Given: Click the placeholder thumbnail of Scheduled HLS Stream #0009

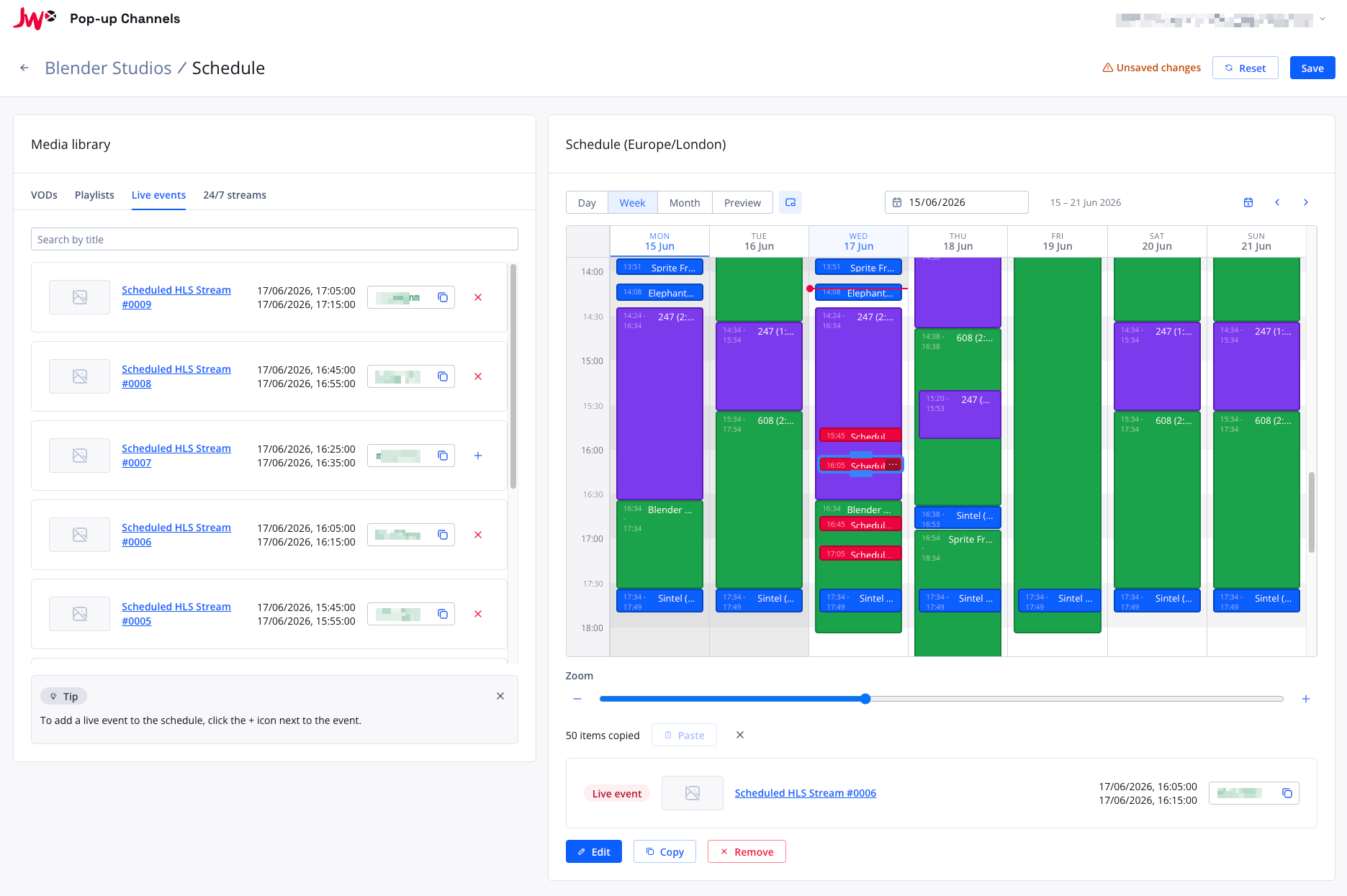Looking at the screenshot, I should click(x=80, y=297).
